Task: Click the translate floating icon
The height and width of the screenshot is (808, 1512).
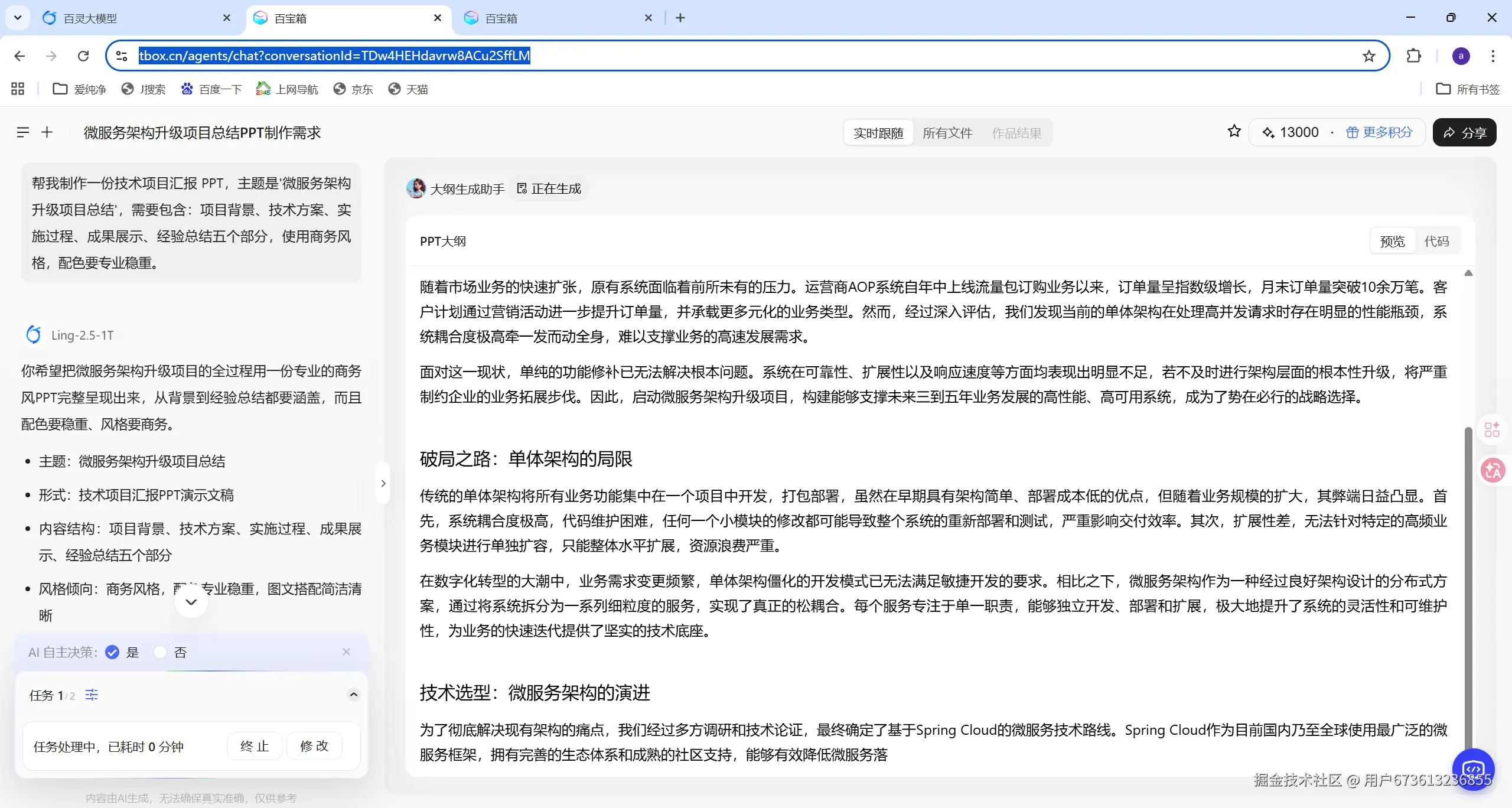Action: point(1493,471)
